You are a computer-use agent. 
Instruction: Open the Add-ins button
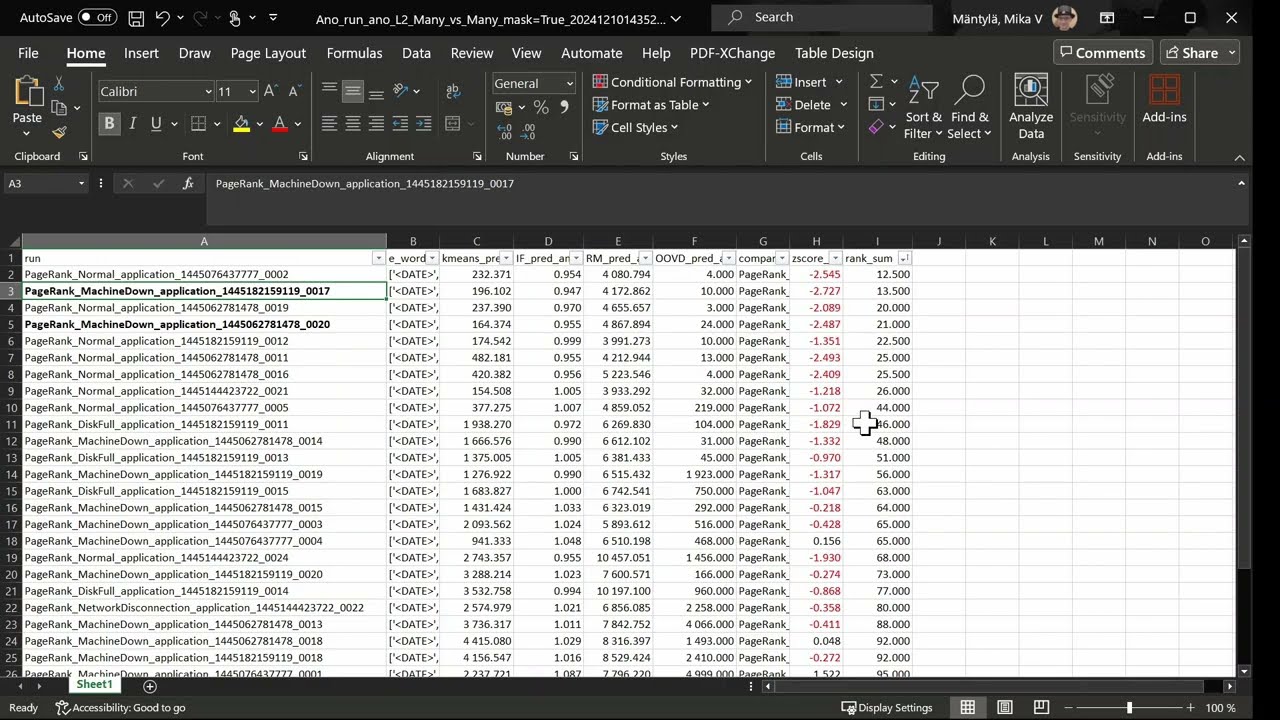(1164, 100)
